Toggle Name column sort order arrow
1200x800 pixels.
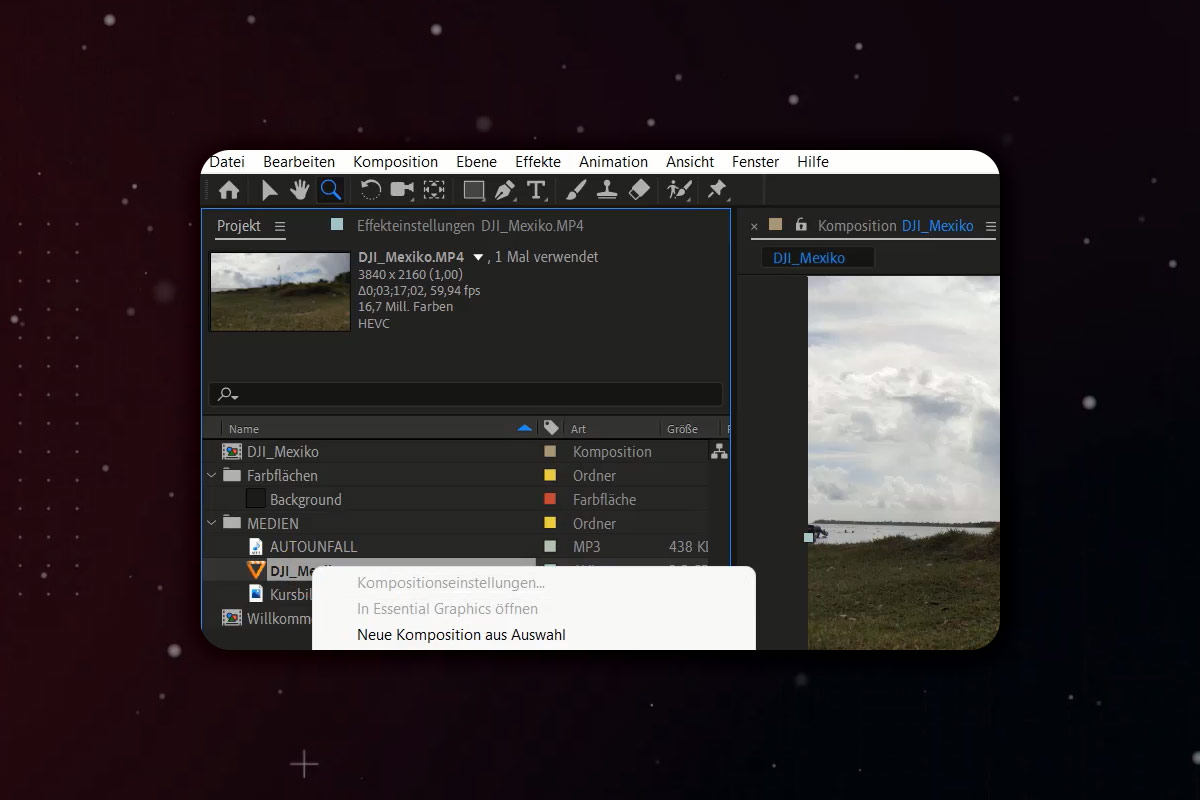(525, 428)
